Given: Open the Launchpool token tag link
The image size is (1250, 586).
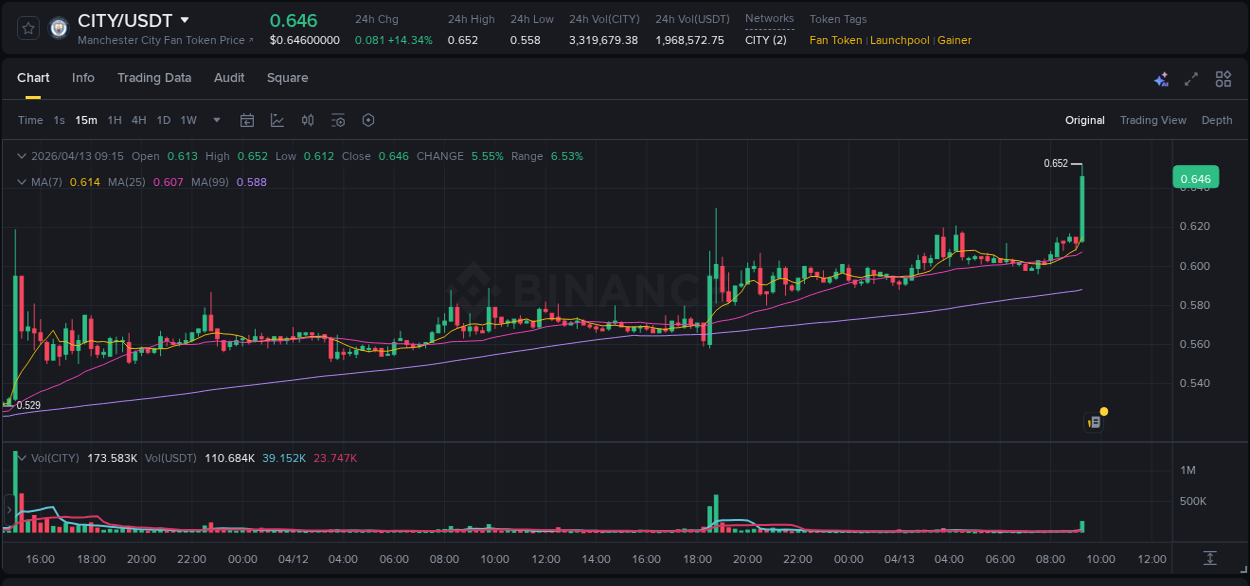Looking at the screenshot, I should 899,40.
